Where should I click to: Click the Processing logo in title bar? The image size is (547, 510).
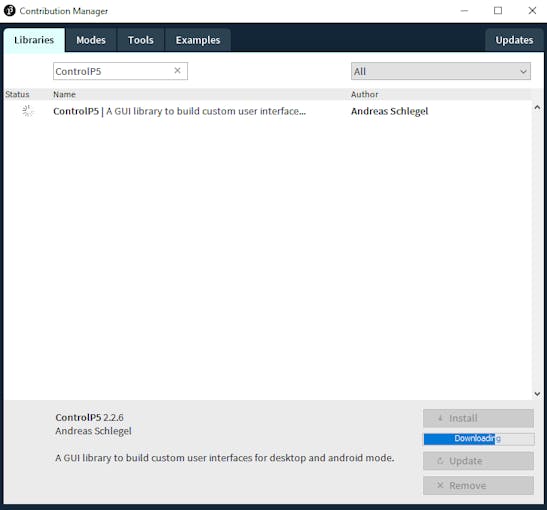9,11
